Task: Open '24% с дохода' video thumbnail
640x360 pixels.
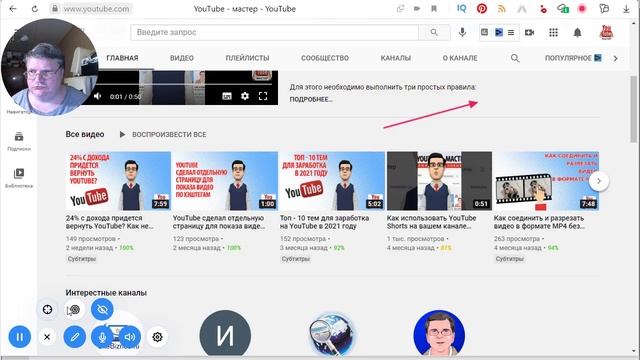Action: pos(118,181)
